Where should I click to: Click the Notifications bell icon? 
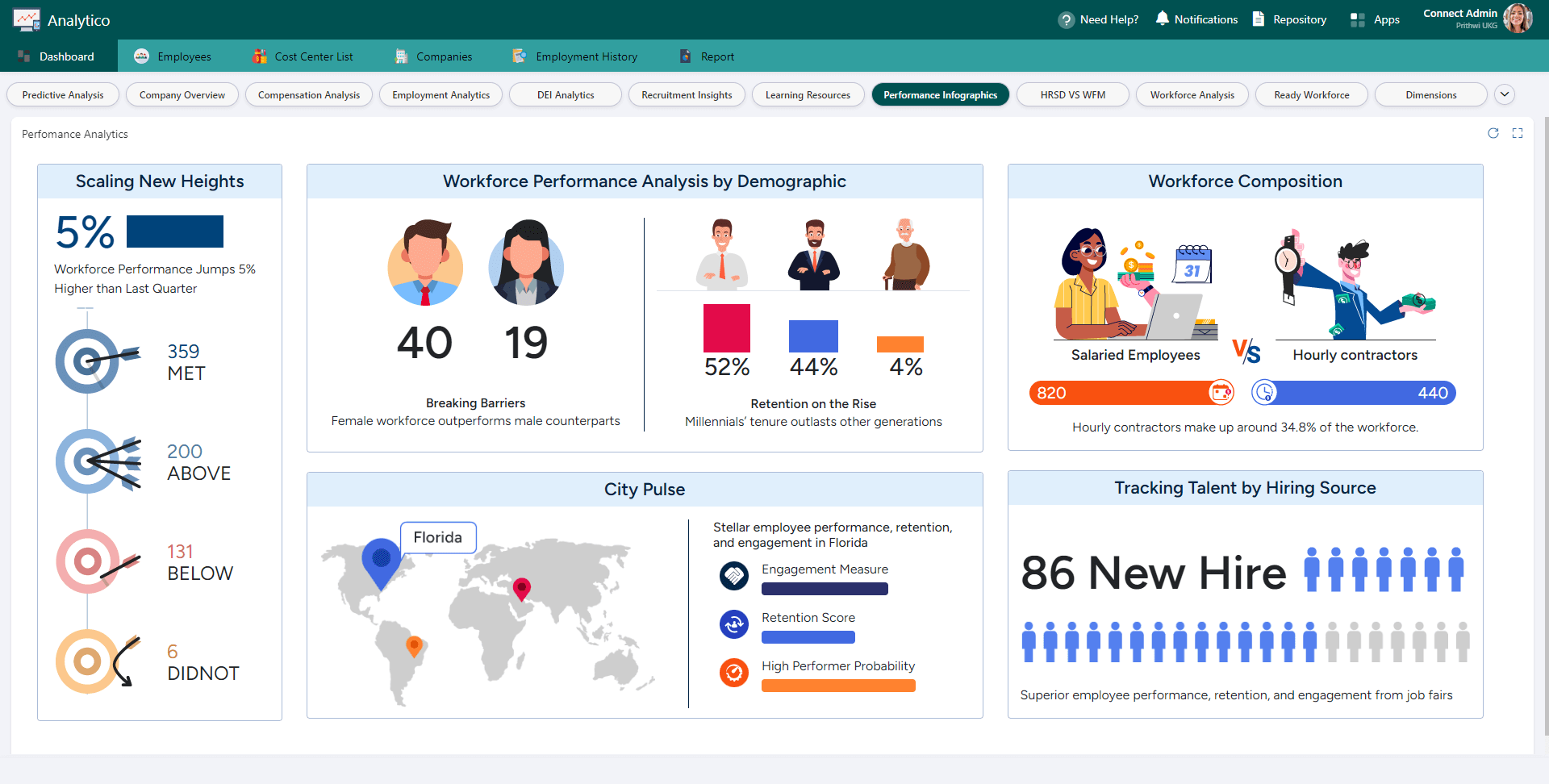coord(1162,19)
